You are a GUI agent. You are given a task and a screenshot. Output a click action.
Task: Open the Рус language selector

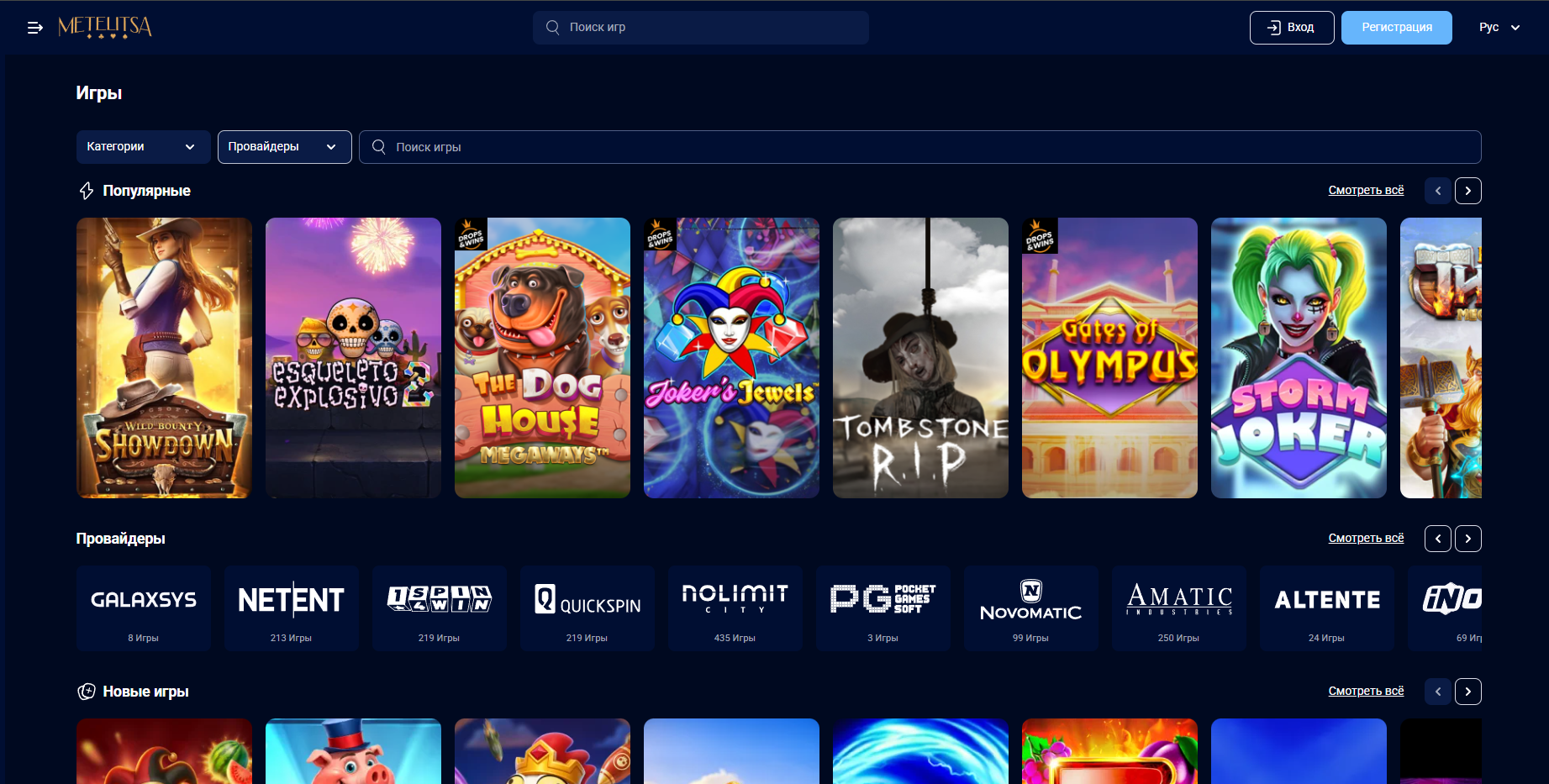pyautogui.click(x=1499, y=28)
